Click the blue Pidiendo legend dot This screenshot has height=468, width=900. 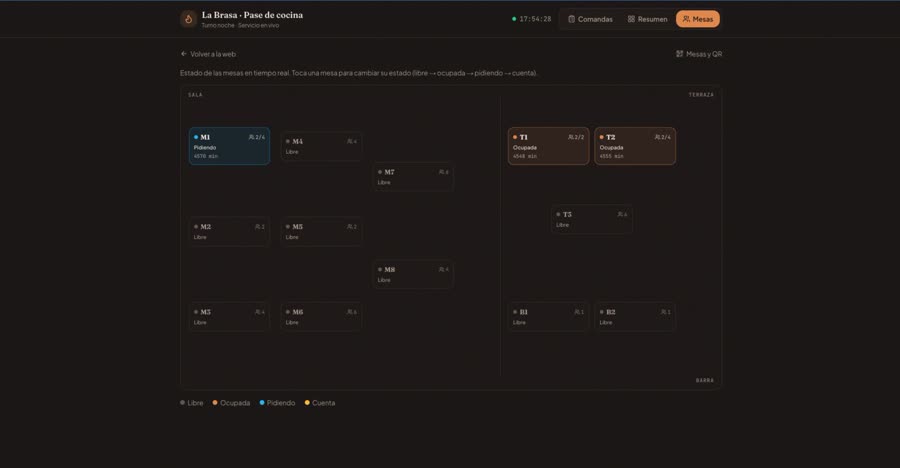coord(262,403)
